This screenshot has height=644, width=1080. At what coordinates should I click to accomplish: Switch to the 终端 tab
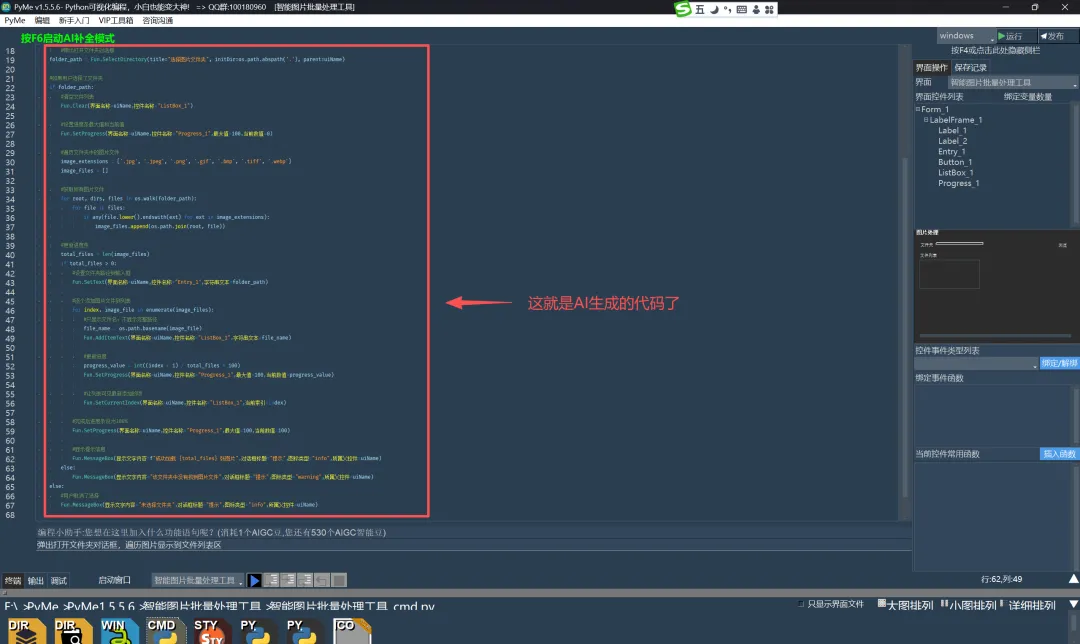(13, 581)
